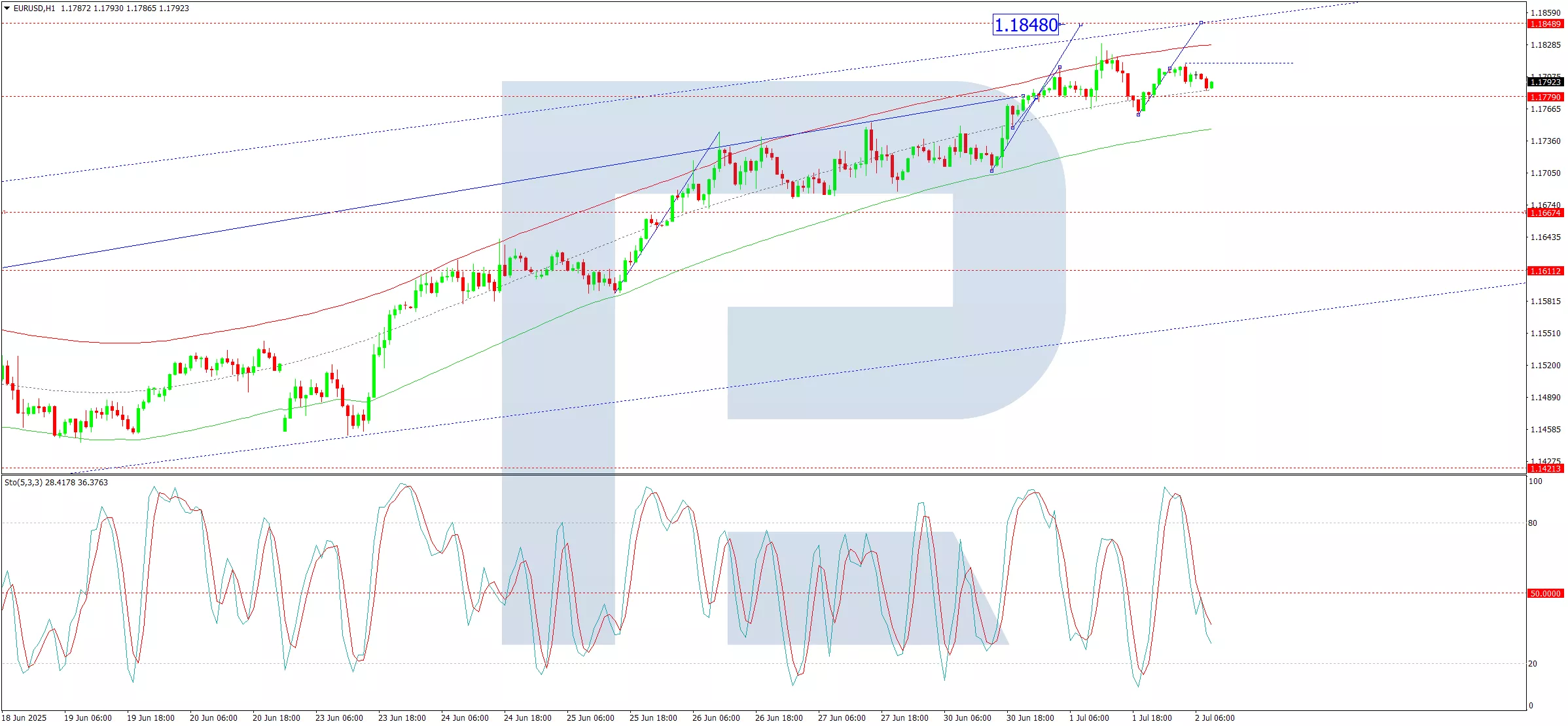The height and width of the screenshot is (726, 1568).
Task: Click the red 1.18489 price level tag
Action: click(1545, 24)
